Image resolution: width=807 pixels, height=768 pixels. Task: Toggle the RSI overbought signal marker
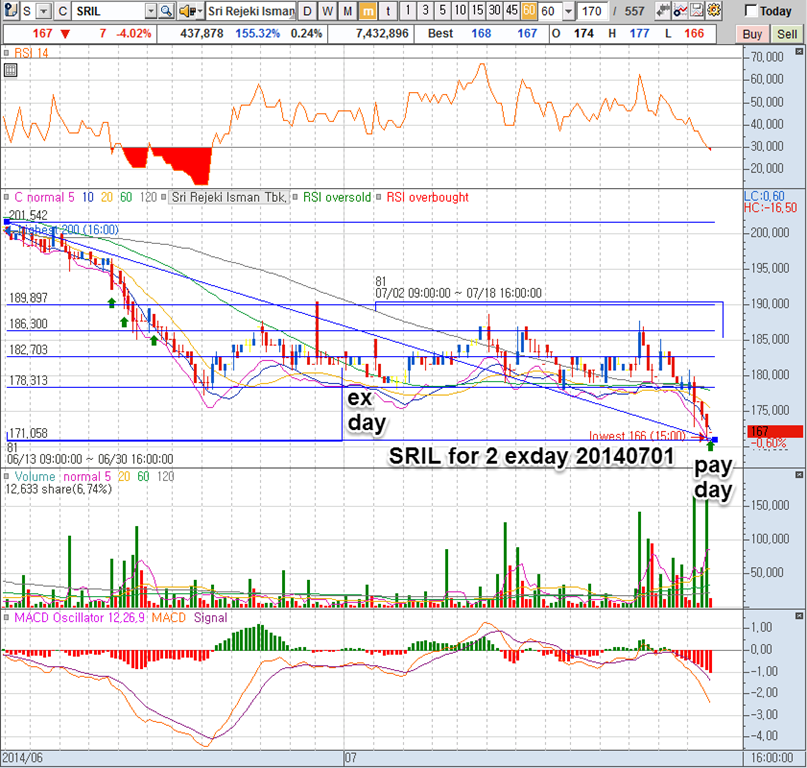click(x=379, y=197)
